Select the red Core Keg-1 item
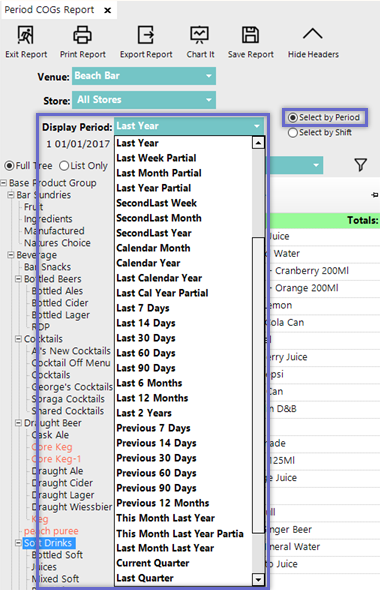This screenshot has width=380, height=590. (56, 459)
